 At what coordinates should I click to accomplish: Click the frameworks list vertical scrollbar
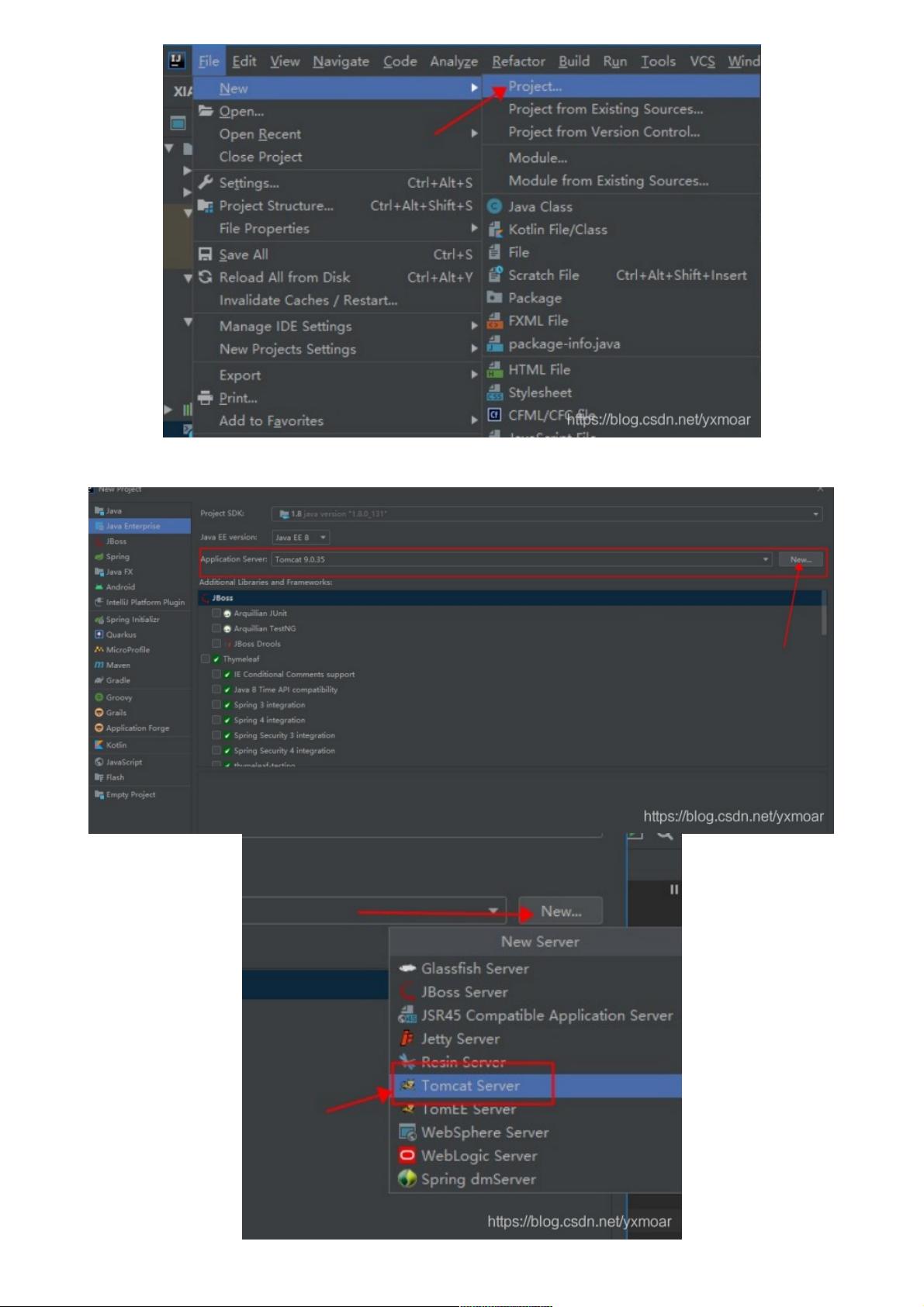point(823,614)
